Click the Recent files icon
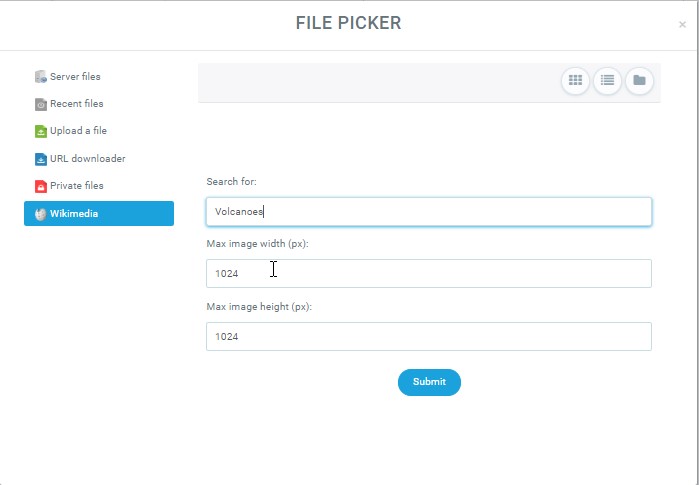Screen dimensions: 699x485 click(x=41, y=104)
